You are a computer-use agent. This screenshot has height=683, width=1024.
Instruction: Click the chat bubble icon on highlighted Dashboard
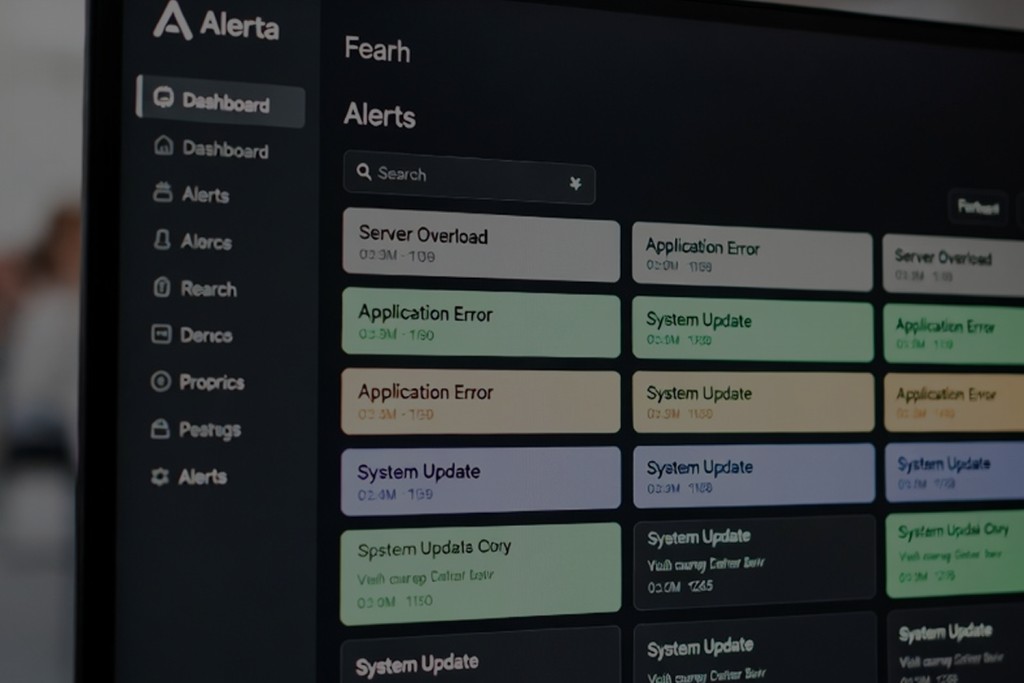[x=163, y=99]
